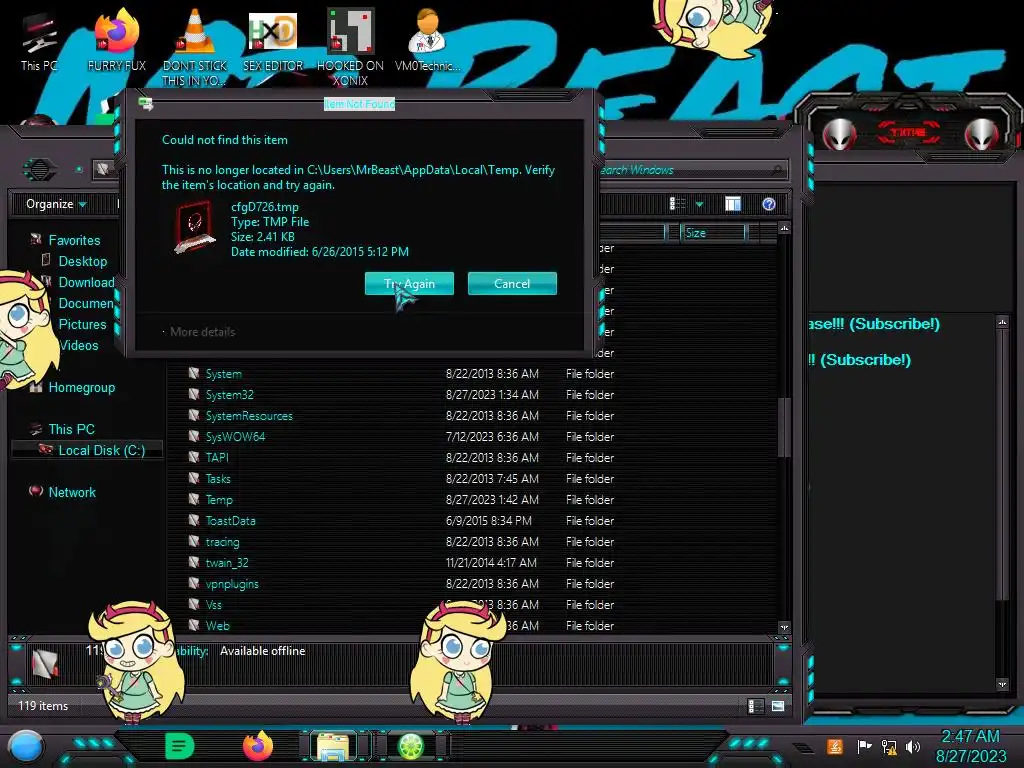Click the folder icon beside System32
Viewport: 1024px width, 768px height.
click(194, 394)
